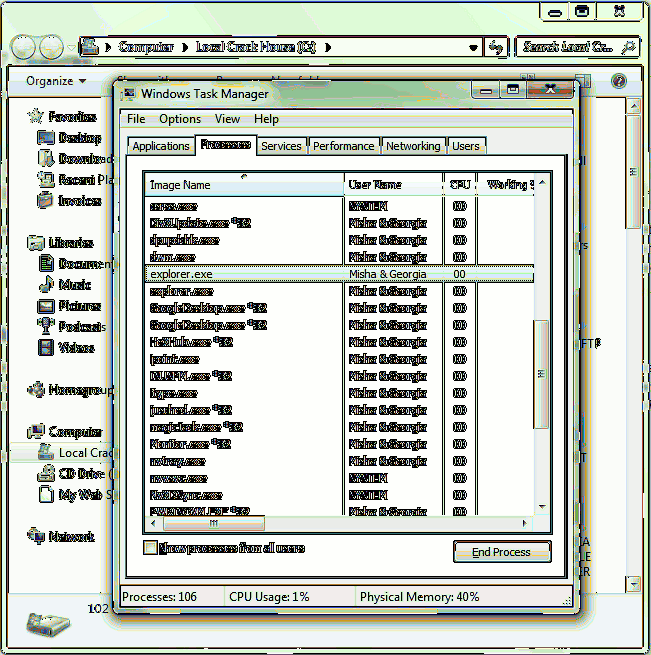This screenshot has height=655, width=651.
Task: Open recent pages dropdown beside Forward button
Action: pos(71,48)
